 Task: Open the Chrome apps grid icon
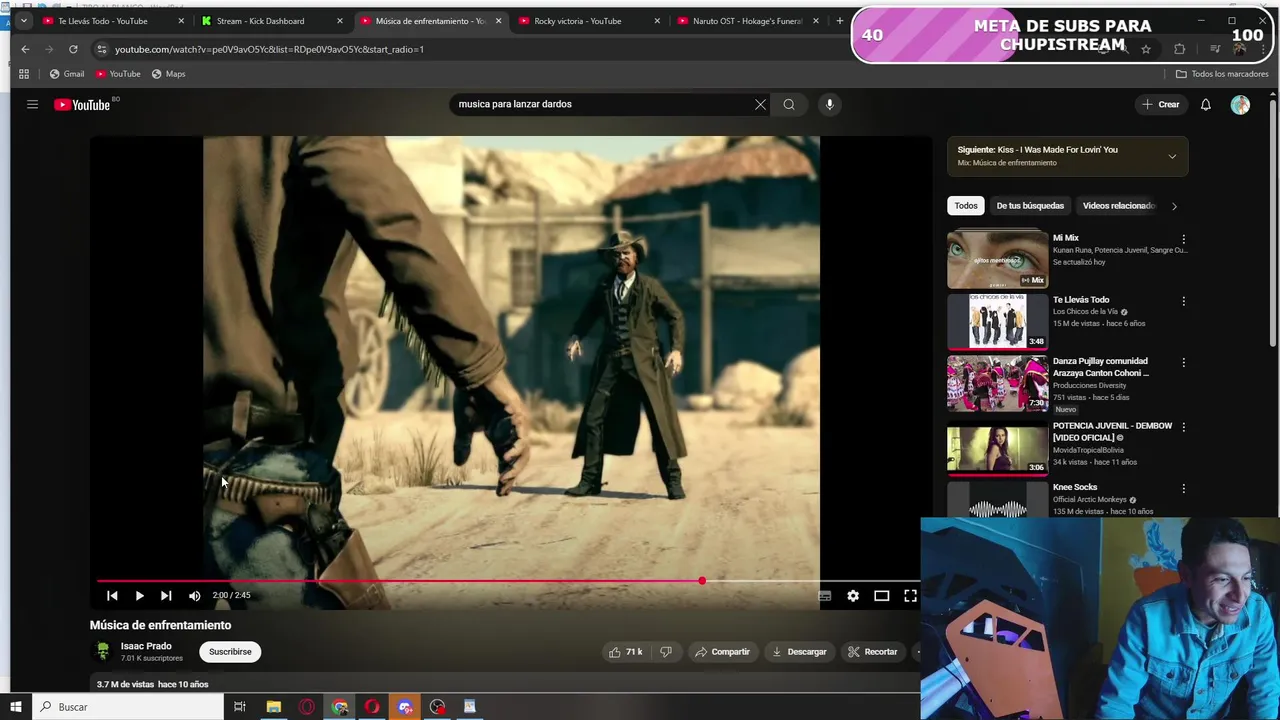point(24,74)
